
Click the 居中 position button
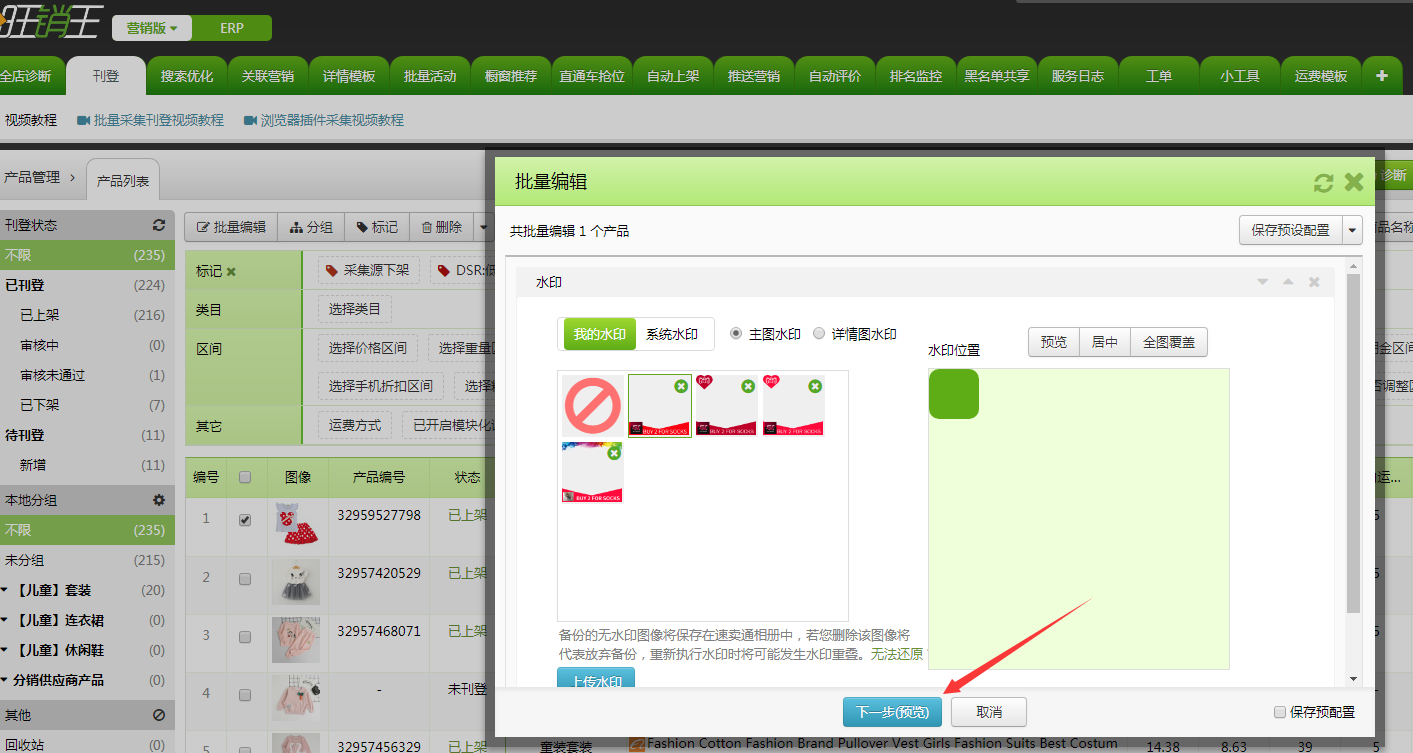click(1105, 342)
